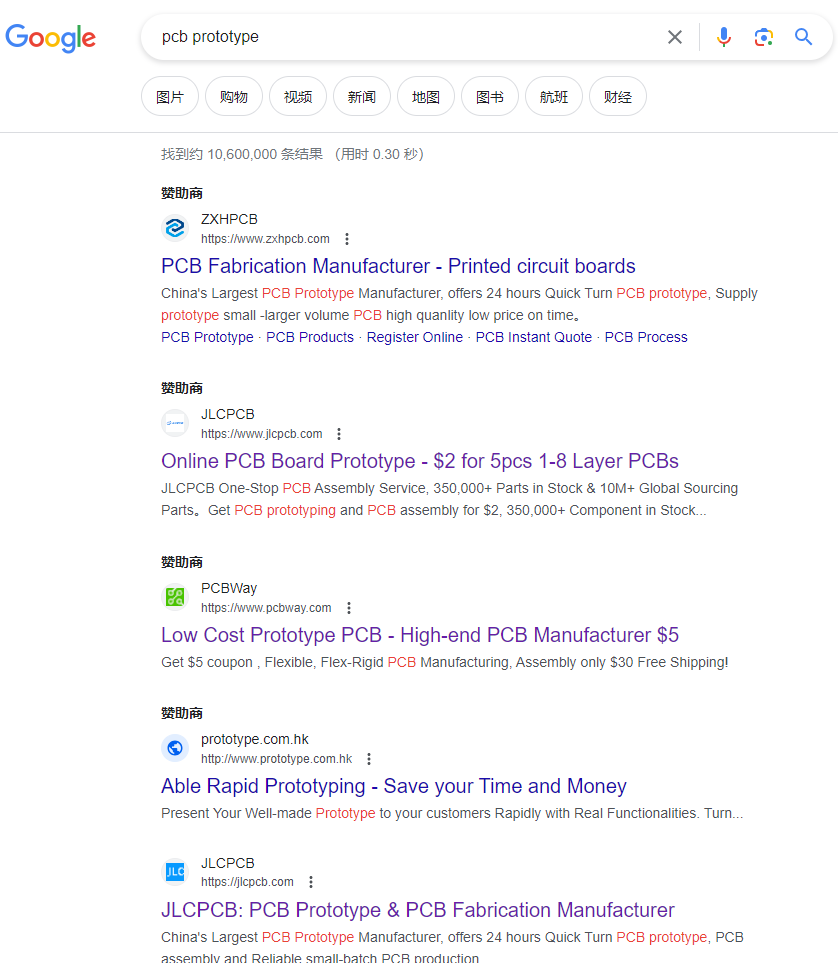Click the ZXHPCB site favicon

[x=175, y=228]
